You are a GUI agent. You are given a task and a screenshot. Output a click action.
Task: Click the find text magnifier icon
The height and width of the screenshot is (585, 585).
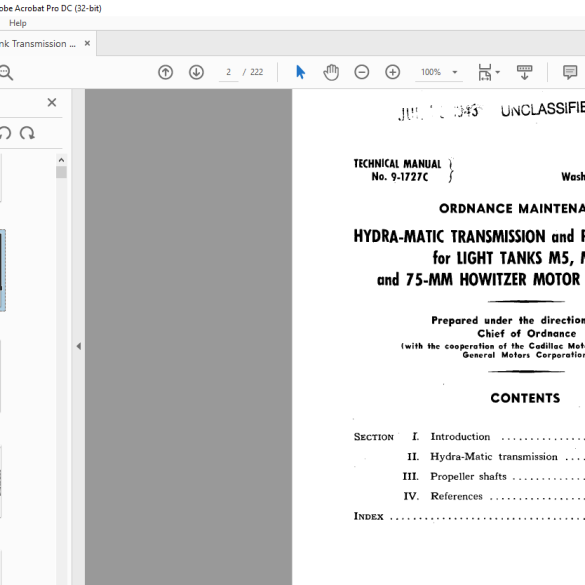coord(6,72)
